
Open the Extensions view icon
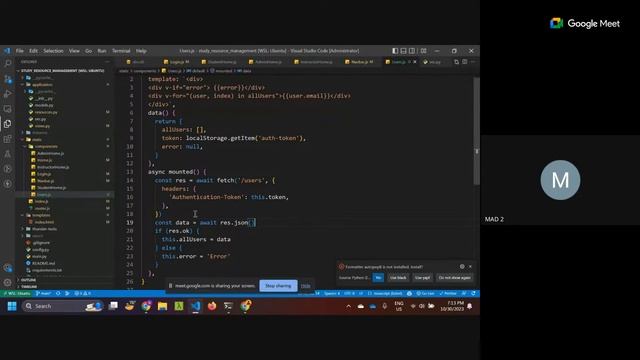[x=7, y=139]
